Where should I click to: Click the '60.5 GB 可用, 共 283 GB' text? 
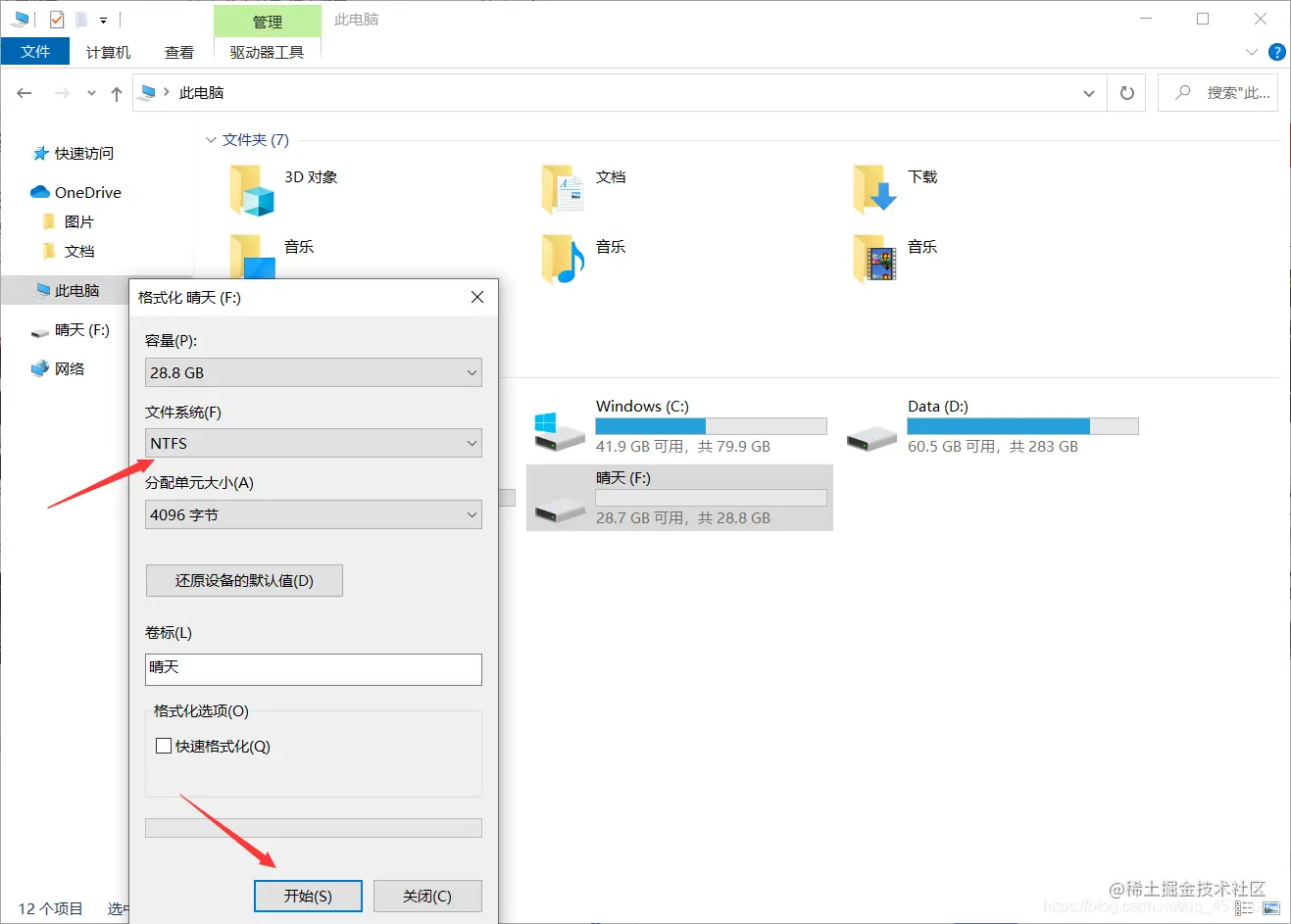[993, 446]
